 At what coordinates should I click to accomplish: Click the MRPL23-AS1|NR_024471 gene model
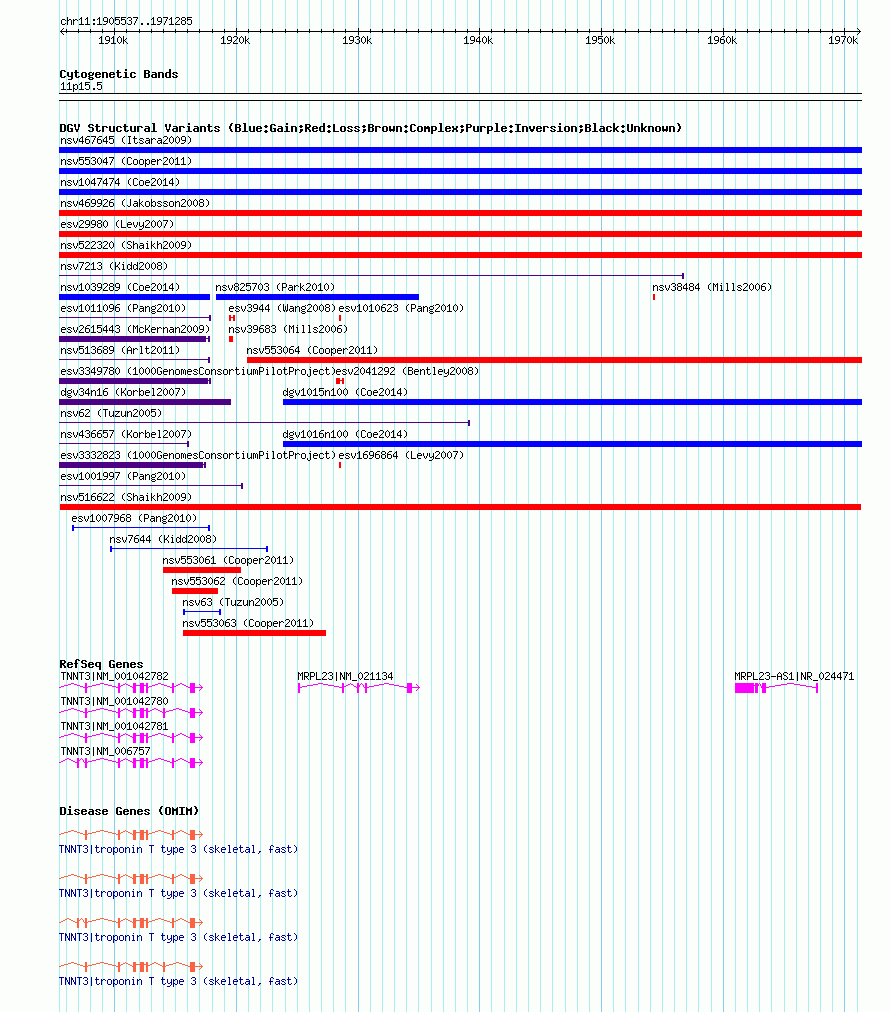[x=776, y=689]
